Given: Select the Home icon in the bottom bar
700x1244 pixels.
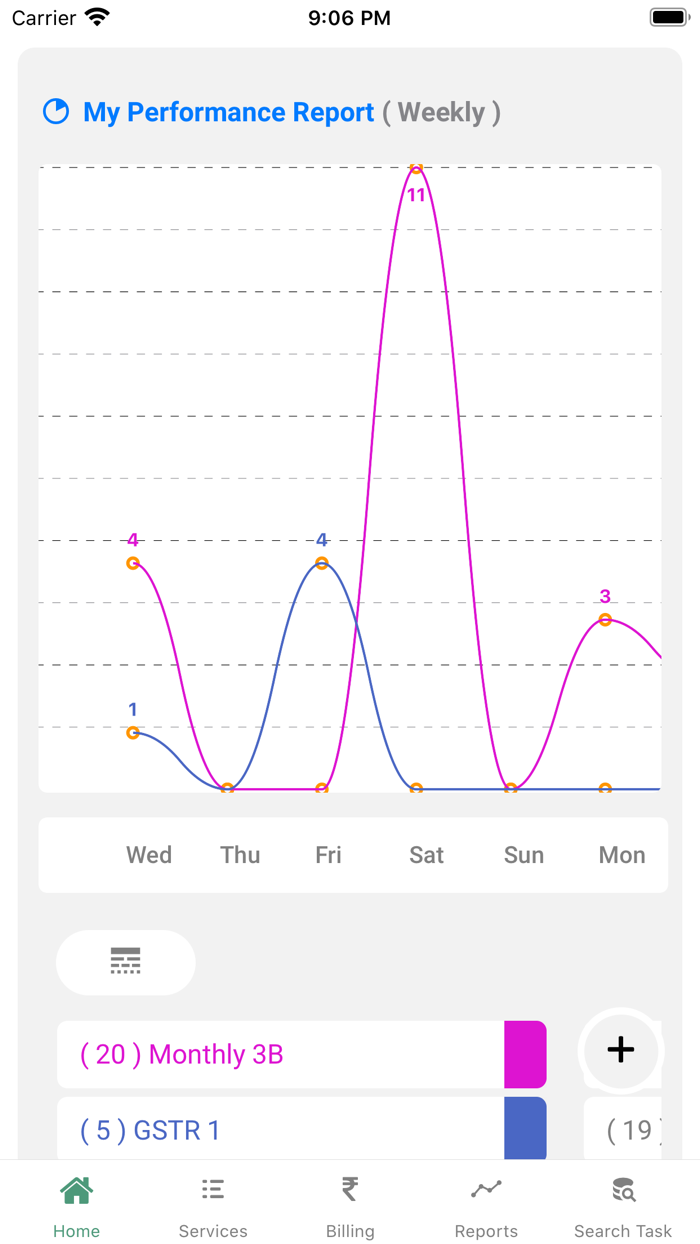Looking at the screenshot, I should coord(76,1190).
